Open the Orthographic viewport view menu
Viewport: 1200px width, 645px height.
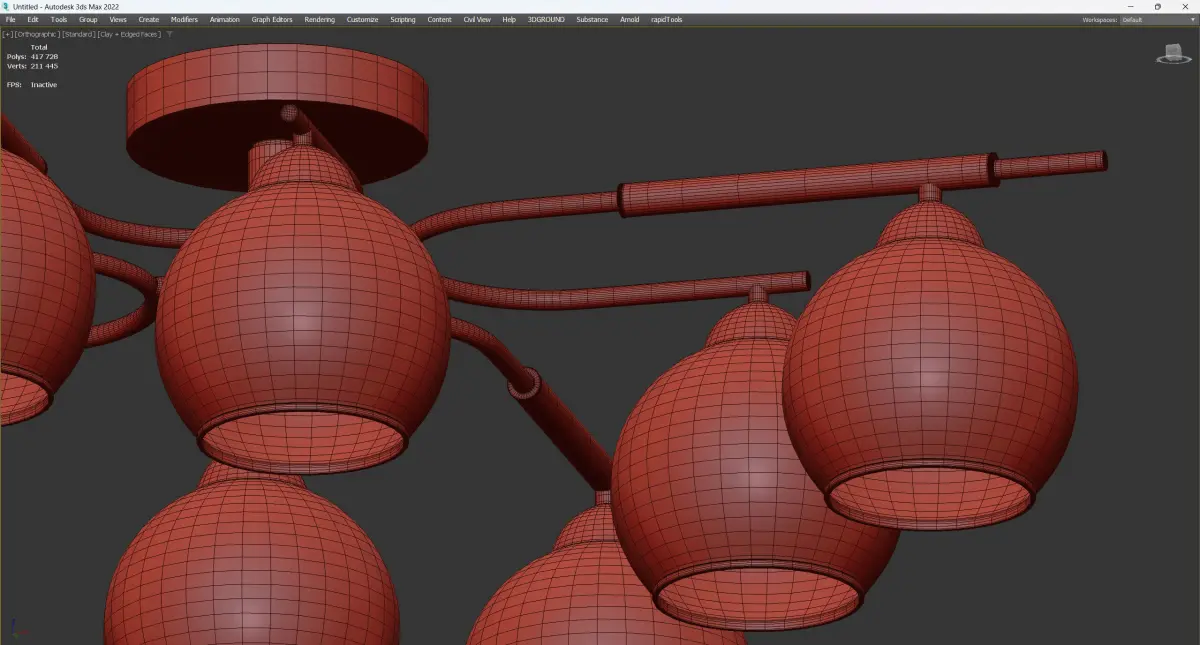click(37, 34)
